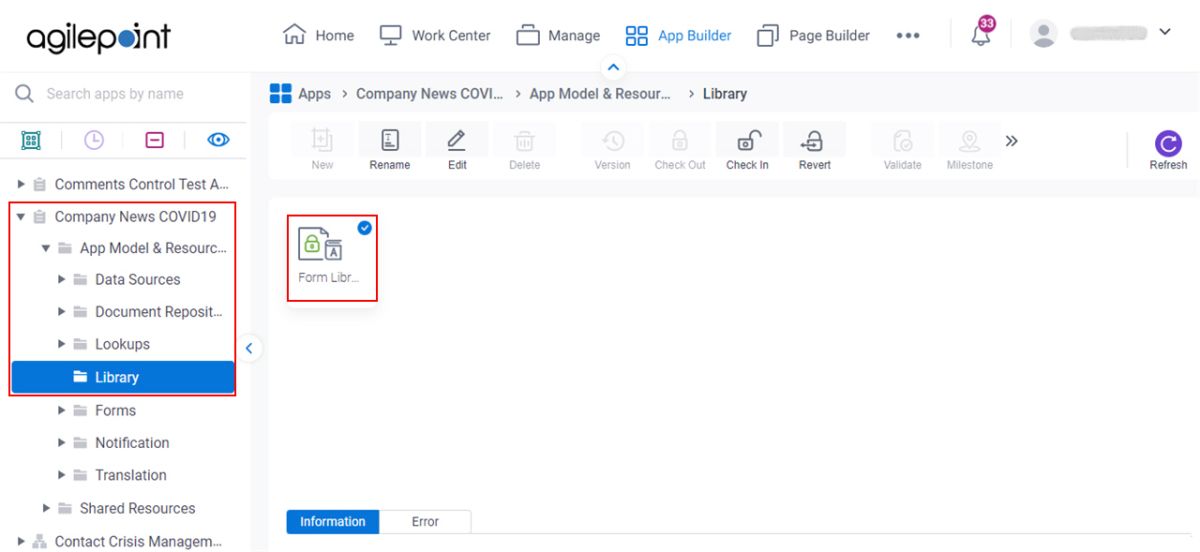This screenshot has height=552, width=1200.
Task: Expand the Shared Resources arrow
Action: pyautogui.click(x=46, y=508)
